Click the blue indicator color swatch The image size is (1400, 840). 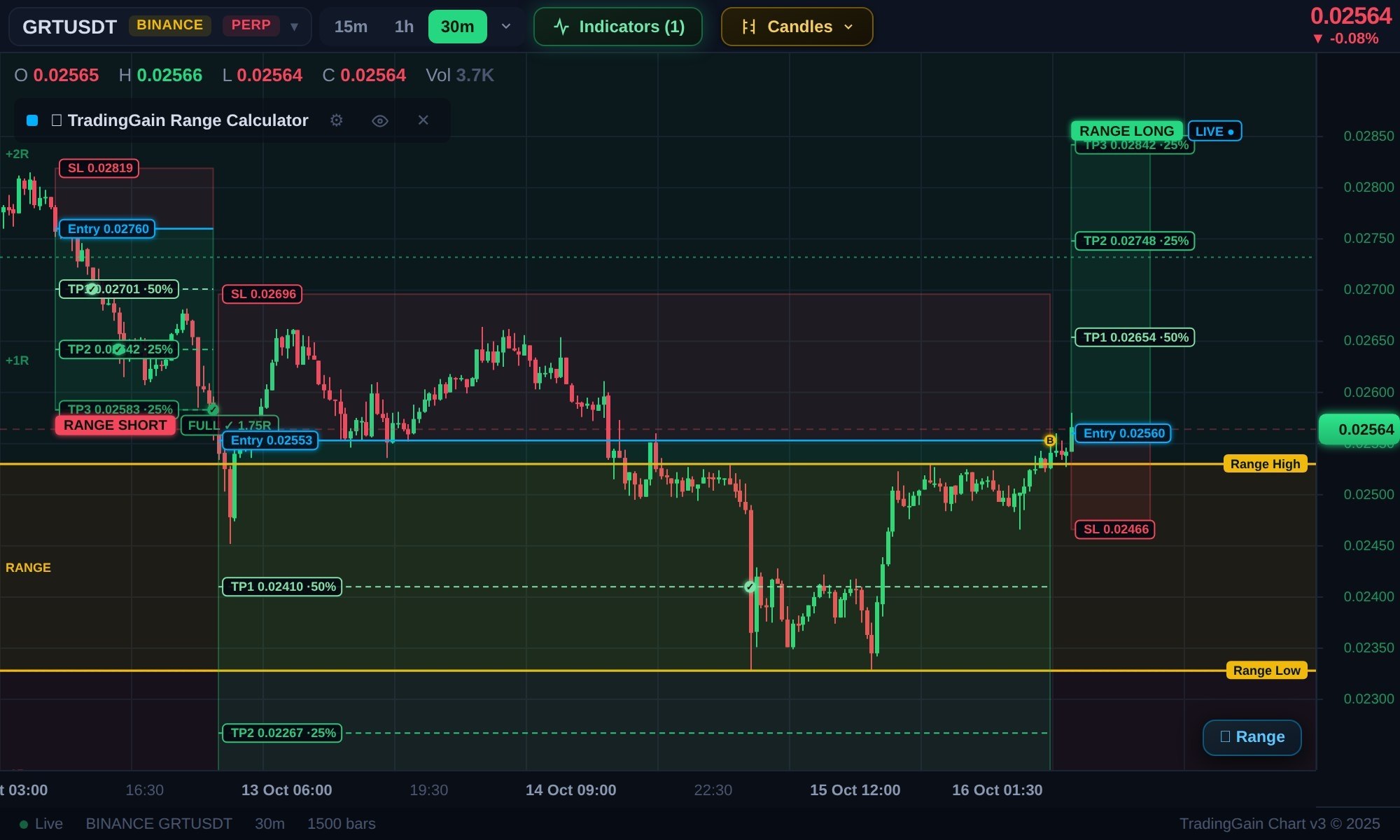32,120
